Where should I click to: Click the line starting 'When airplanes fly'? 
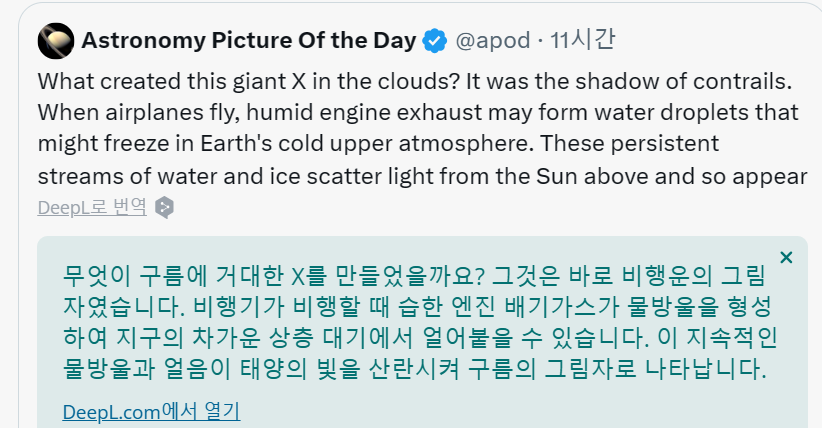(x=418, y=113)
